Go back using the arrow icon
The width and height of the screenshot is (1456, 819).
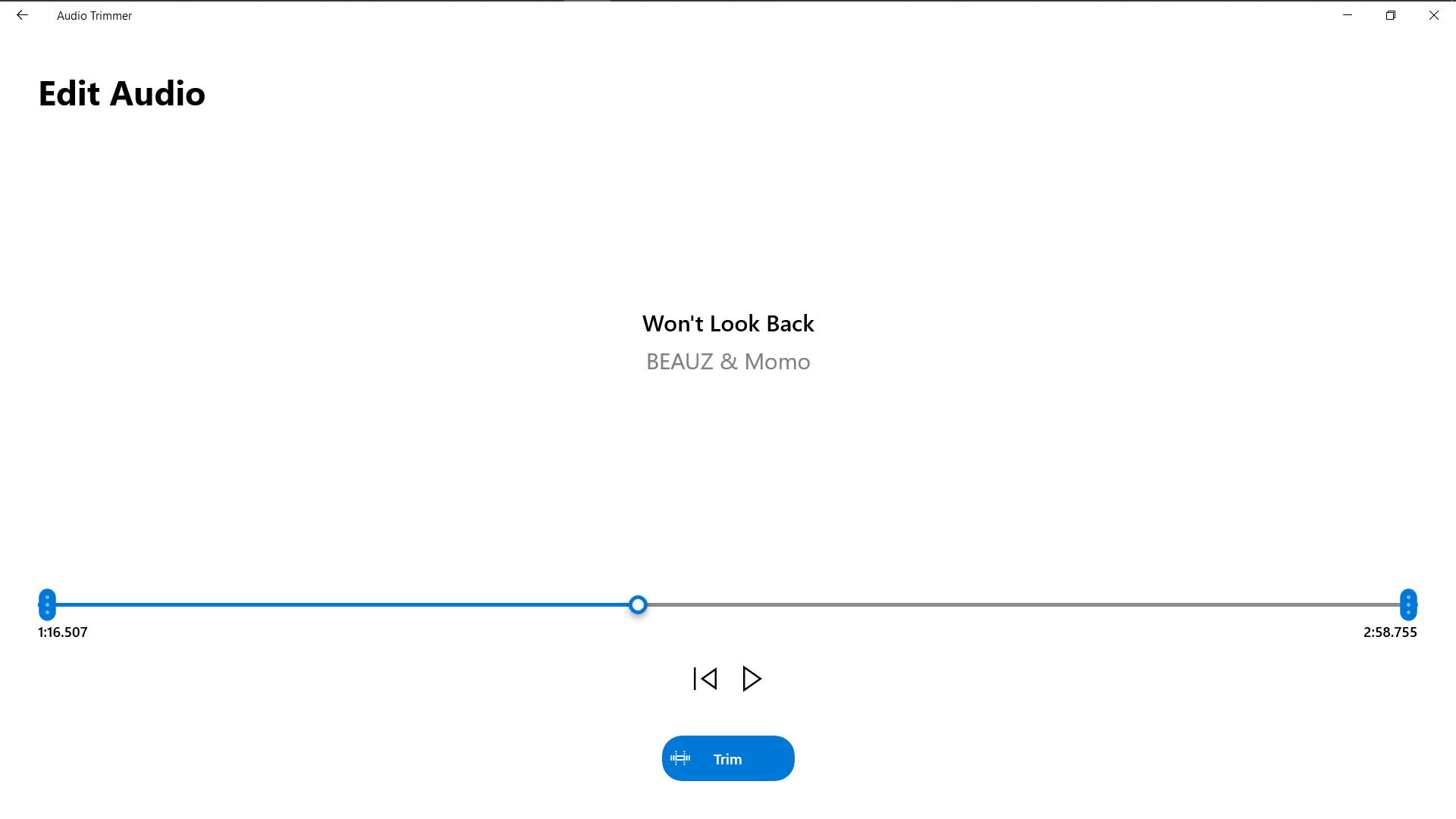[22, 15]
